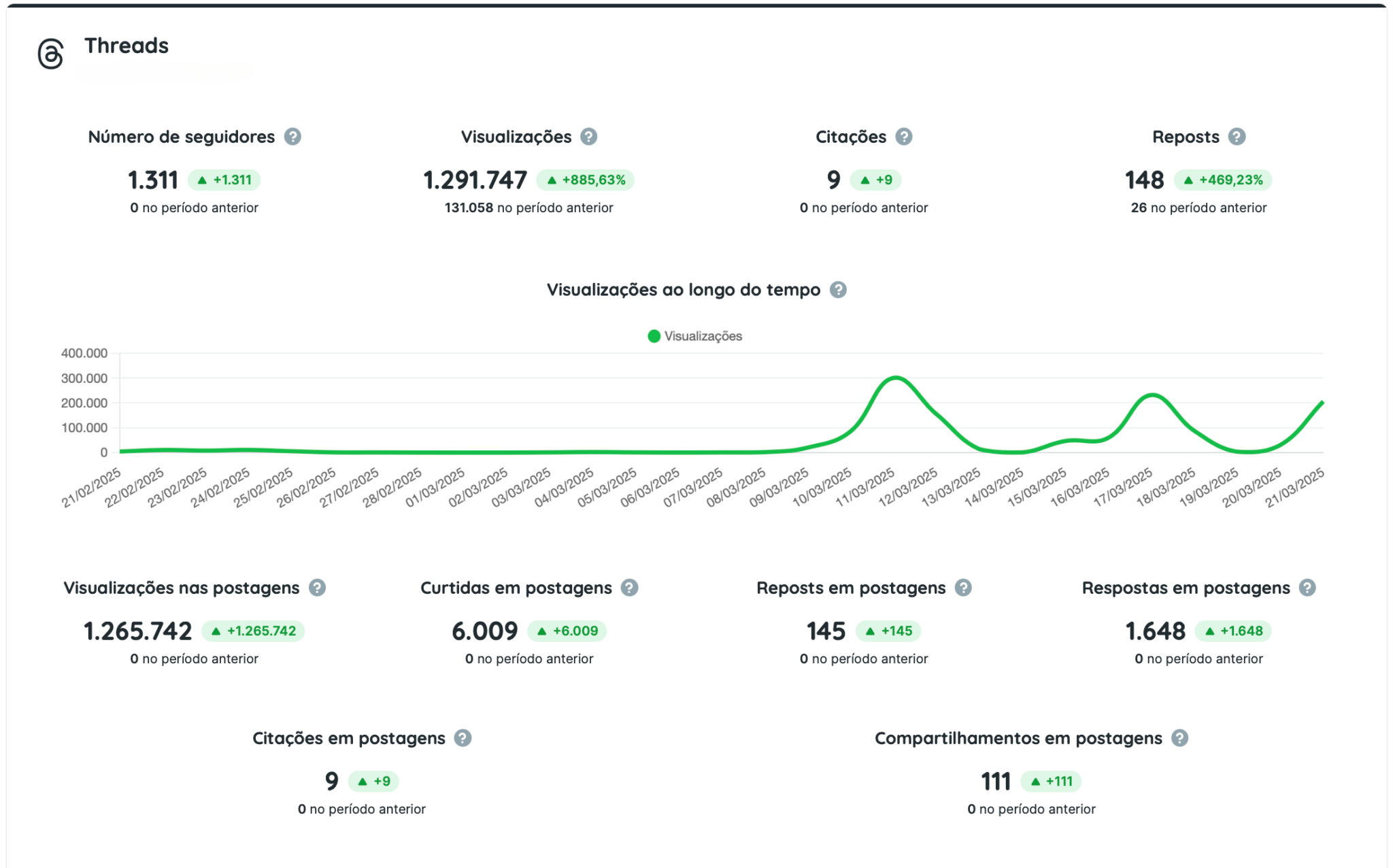Screen dimensions: 1393x868
Task: Click help icon beside Curtidas em postagens
Action: click(630, 588)
